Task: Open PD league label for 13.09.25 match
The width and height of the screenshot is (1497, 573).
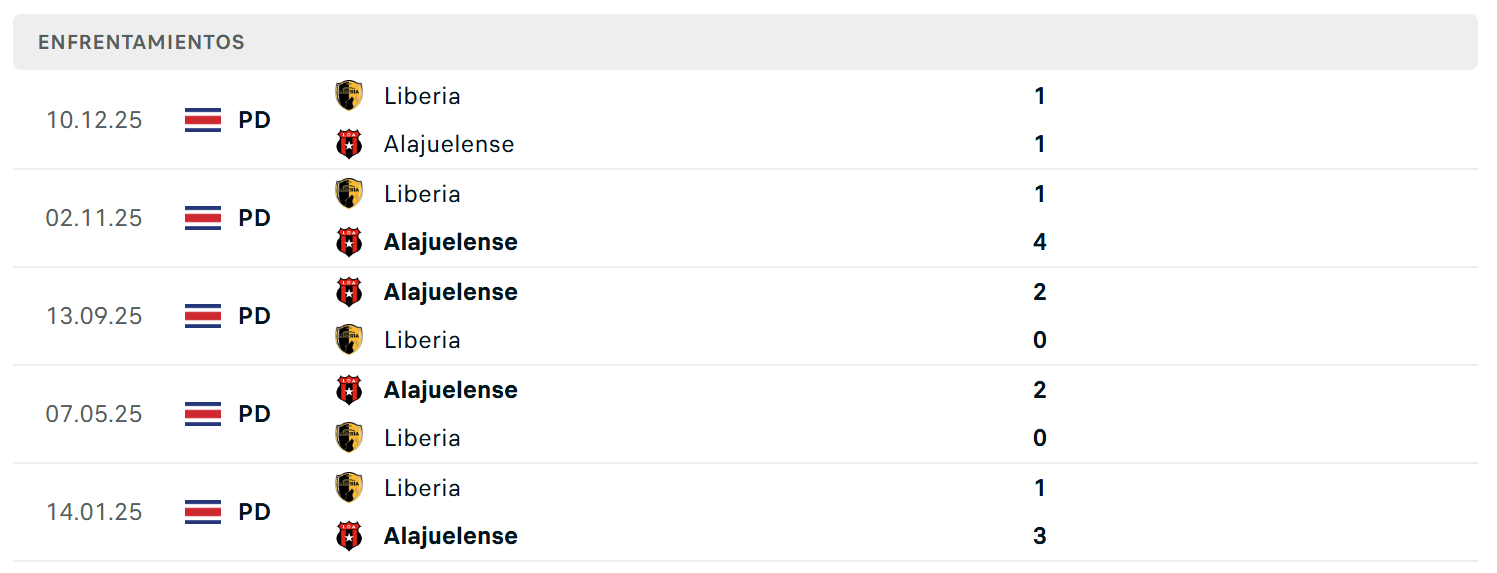Action: pos(255,316)
